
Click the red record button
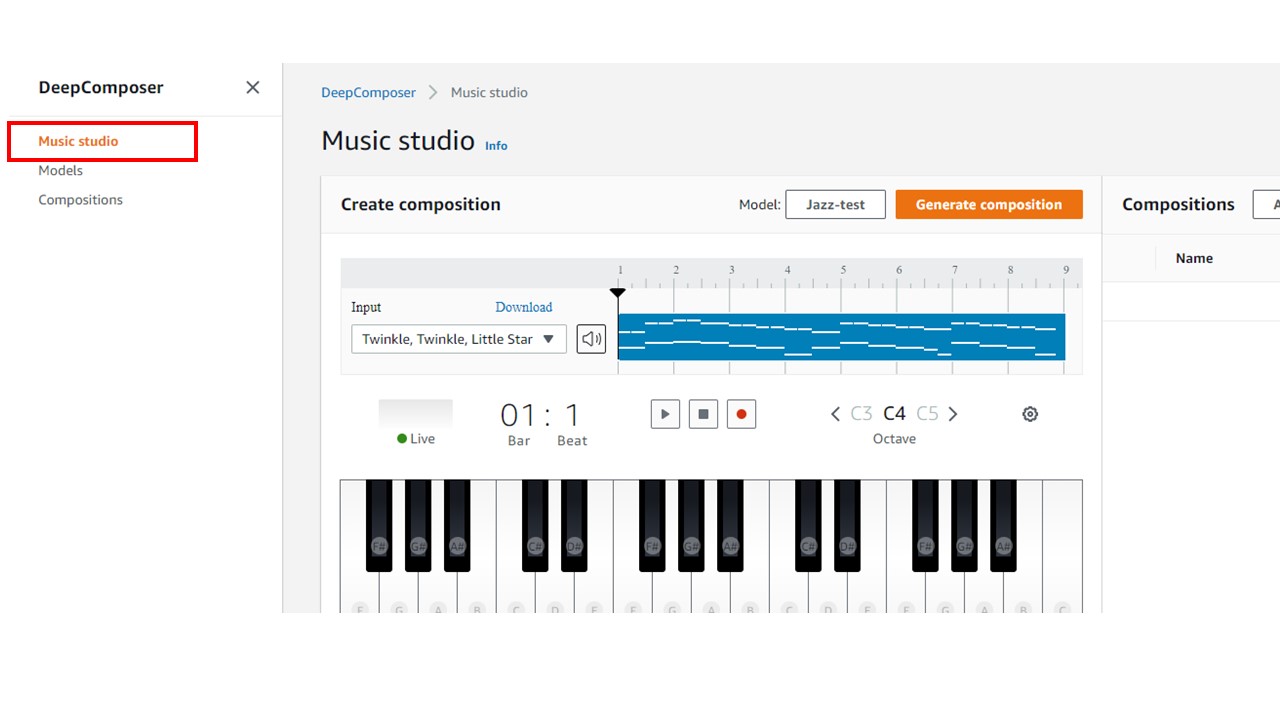(741, 414)
